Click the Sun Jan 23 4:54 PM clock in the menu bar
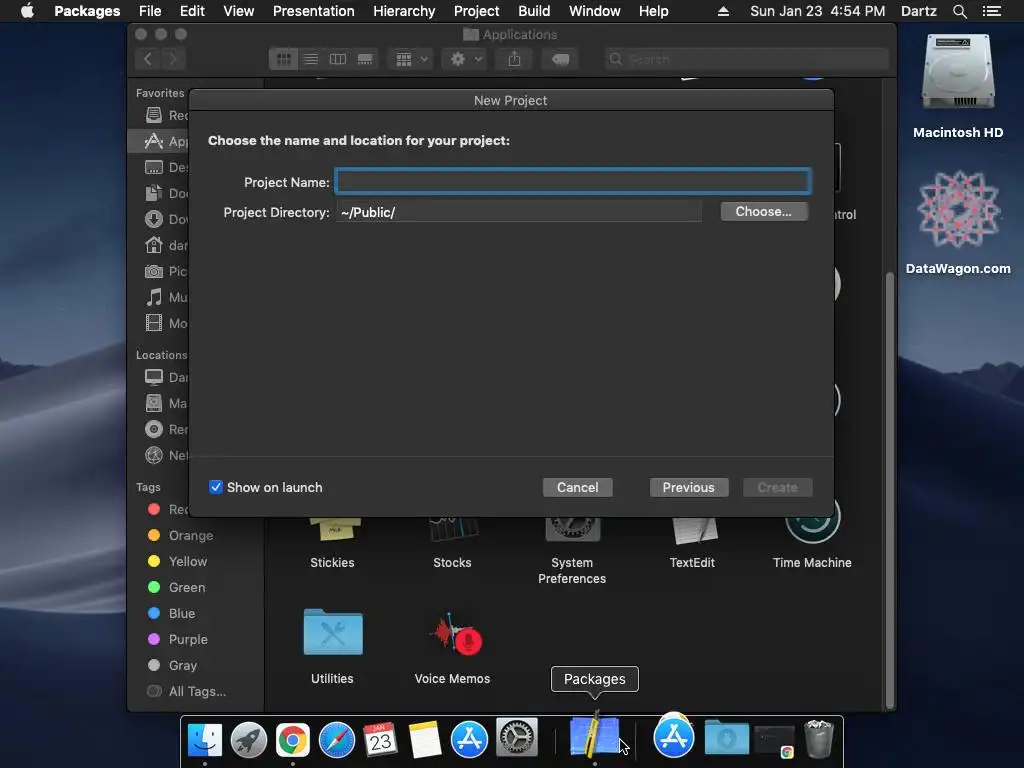The height and width of the screenshot is (768, 1024). [817, 11]
